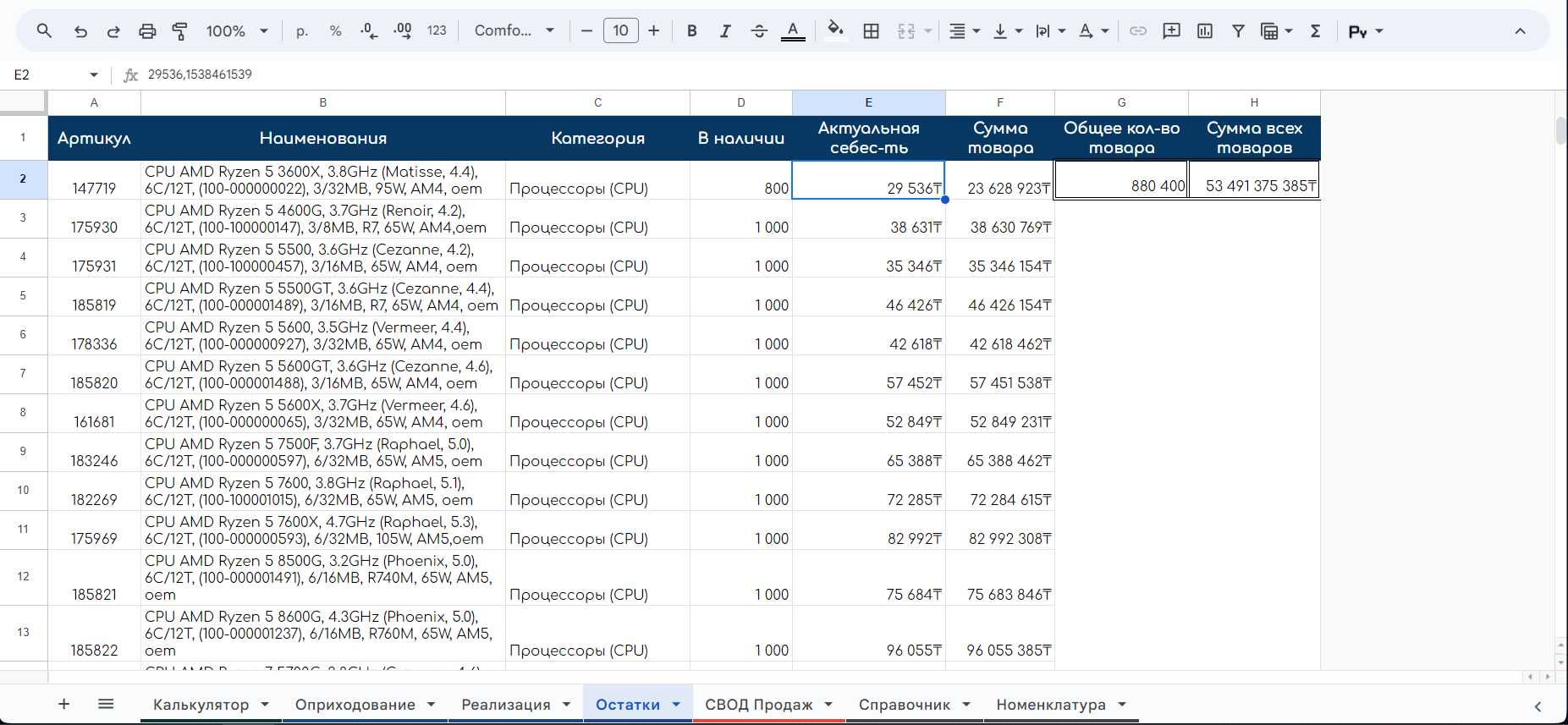The height and width of the screenshot is (725, 1568).
Task: Insert a link
Action: pos(1138,30)
